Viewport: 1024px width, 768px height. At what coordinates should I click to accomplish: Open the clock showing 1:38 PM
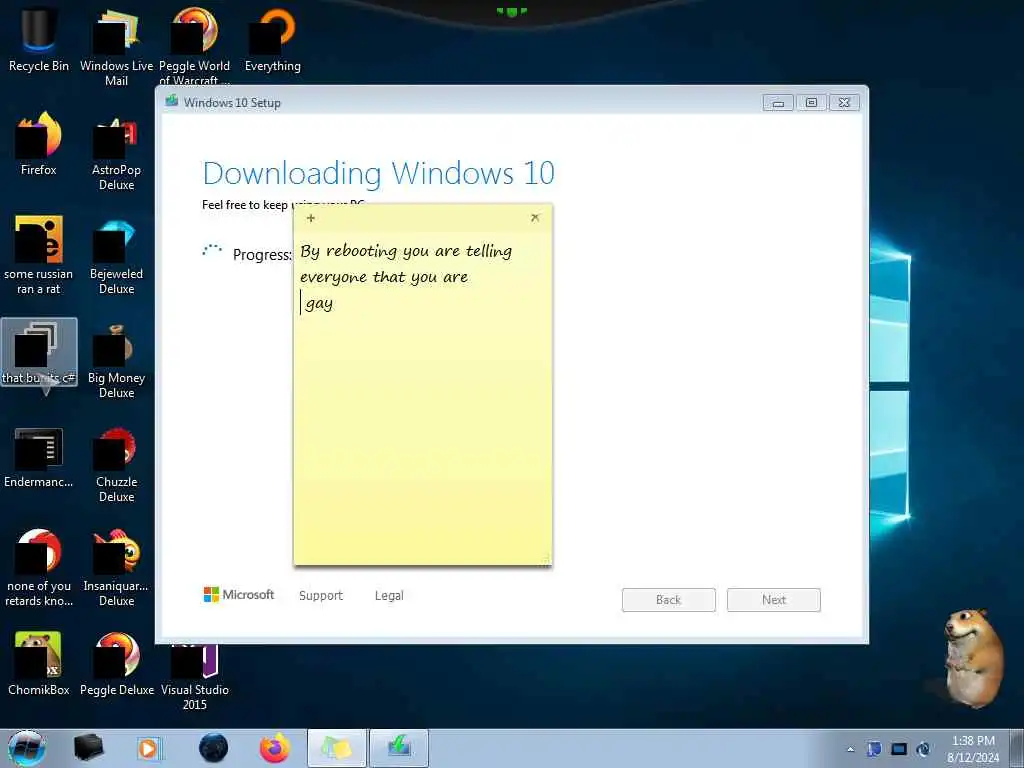coord(973,748)
